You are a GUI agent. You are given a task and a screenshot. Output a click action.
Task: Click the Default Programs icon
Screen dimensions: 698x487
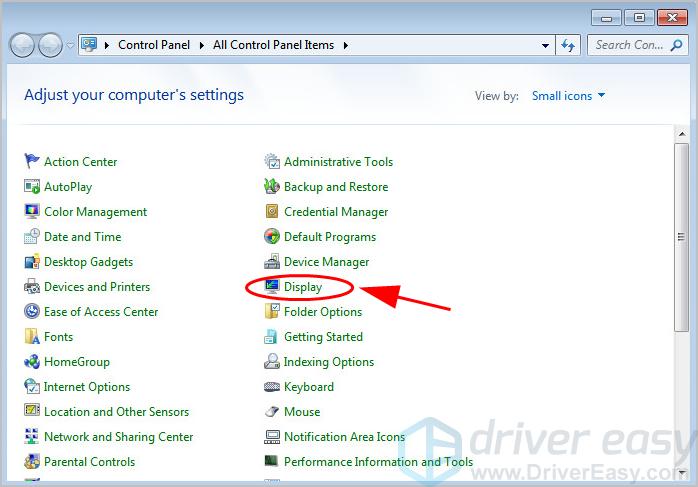(272, 236)
